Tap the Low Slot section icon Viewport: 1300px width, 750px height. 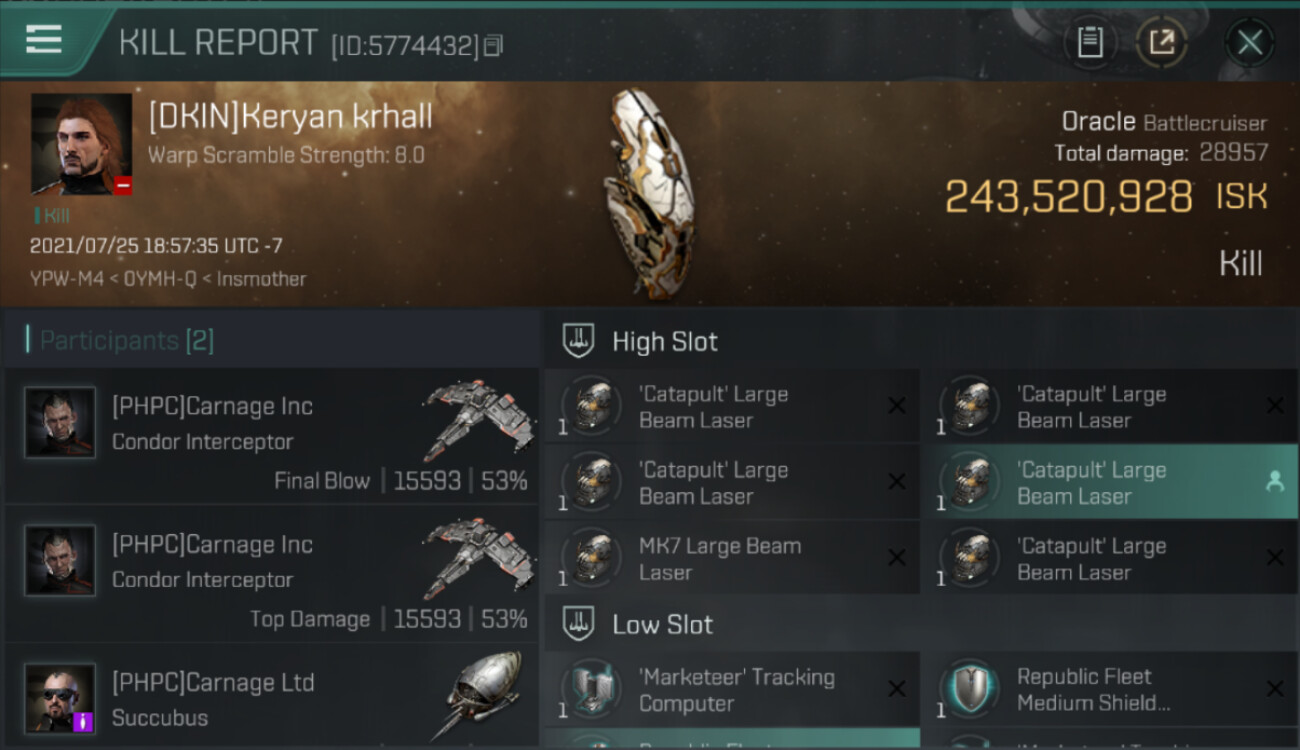(578, 624)
